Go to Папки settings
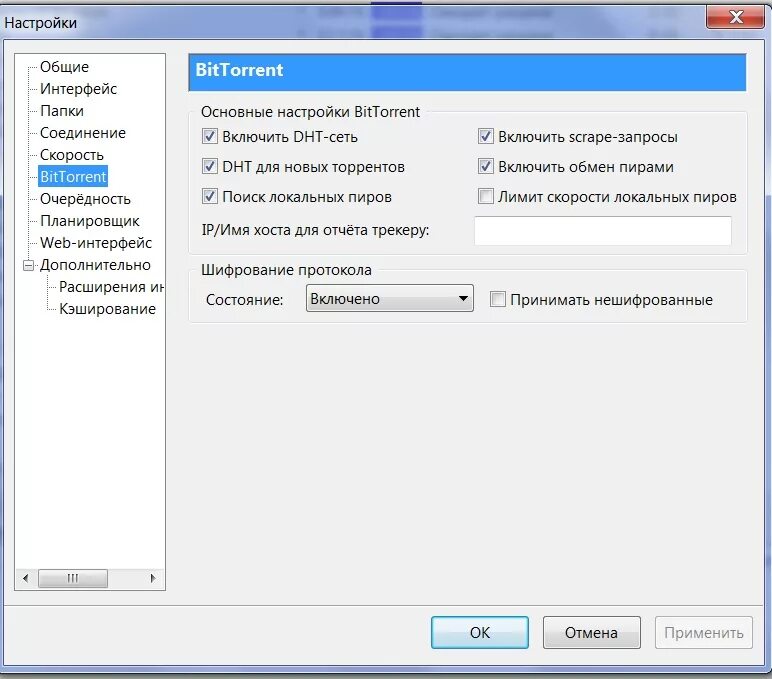The image size is (772, 679). tap(62, 111)
